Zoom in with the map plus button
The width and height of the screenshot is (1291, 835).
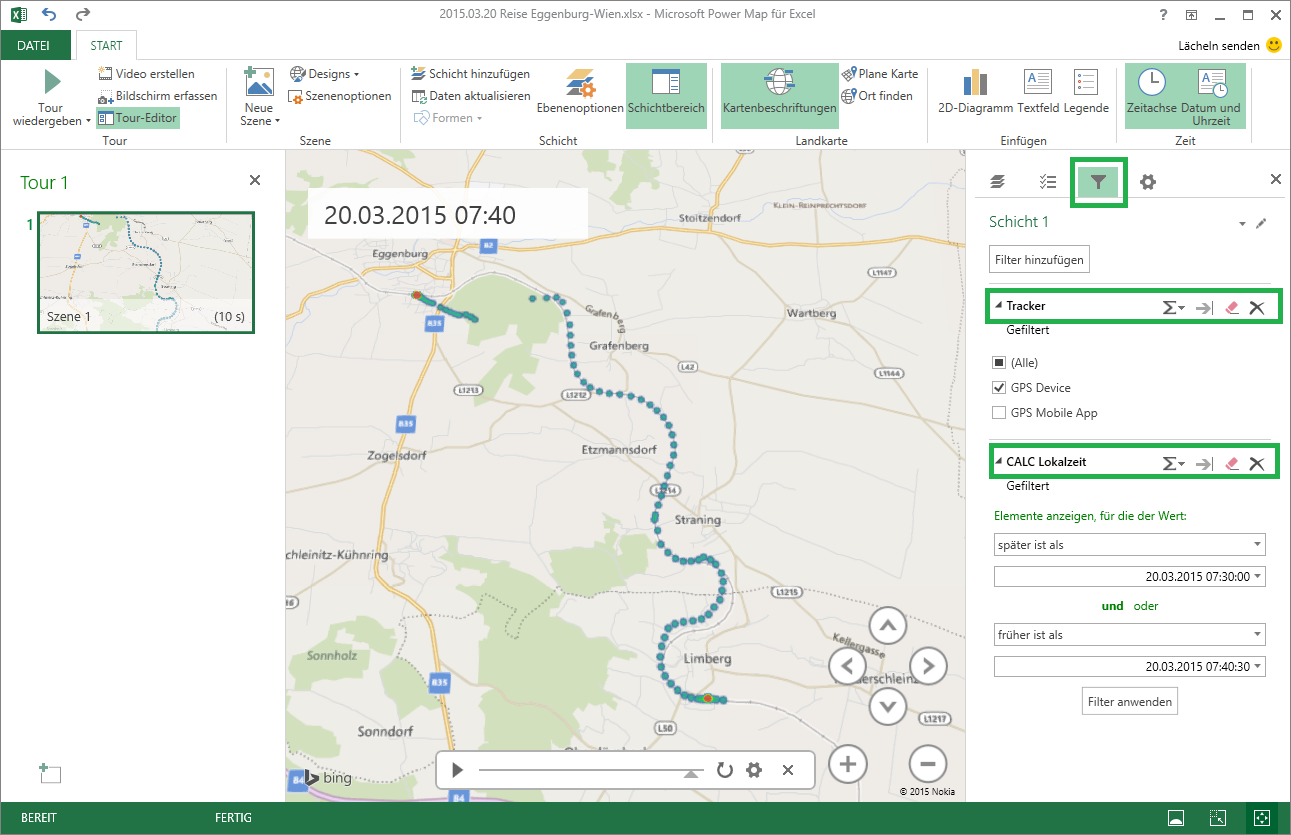(x=848, y=765)
